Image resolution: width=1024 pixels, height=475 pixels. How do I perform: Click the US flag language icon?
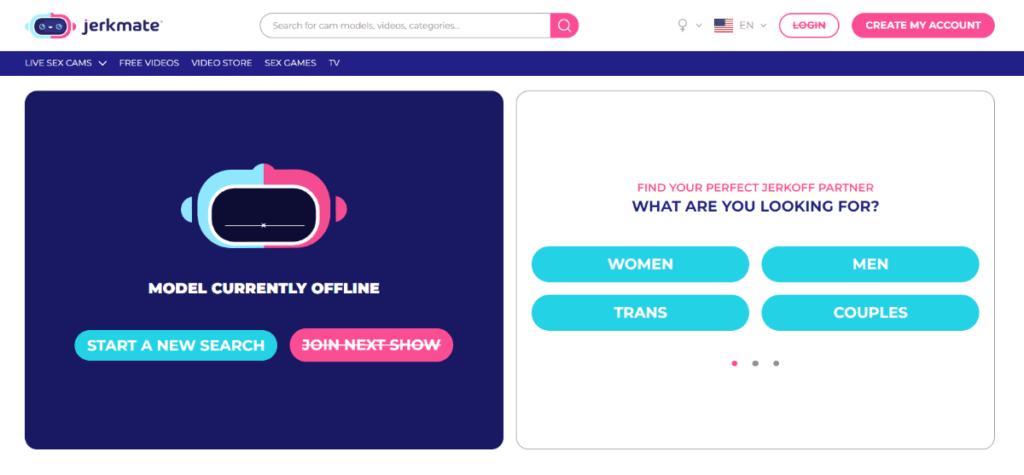(x=723, y=25)
